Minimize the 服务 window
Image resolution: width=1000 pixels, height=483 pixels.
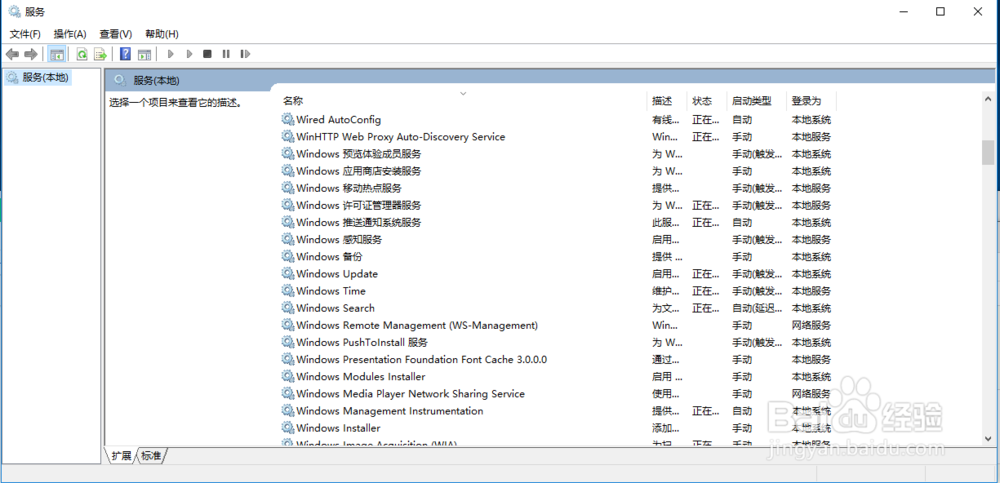pyautogui.click(x=902, y=11)
